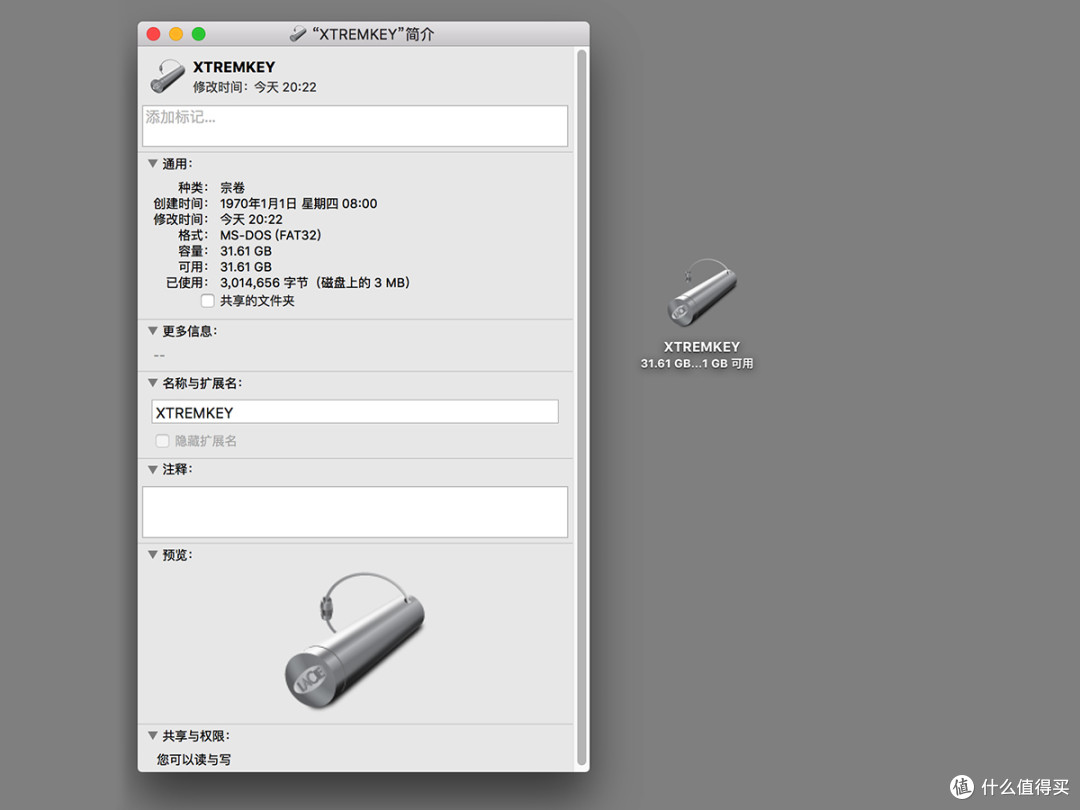Click the MS-DOS (FAT32) format value
The width and height of the screenshot is (1080, 810).
click(x=271, y=235)
